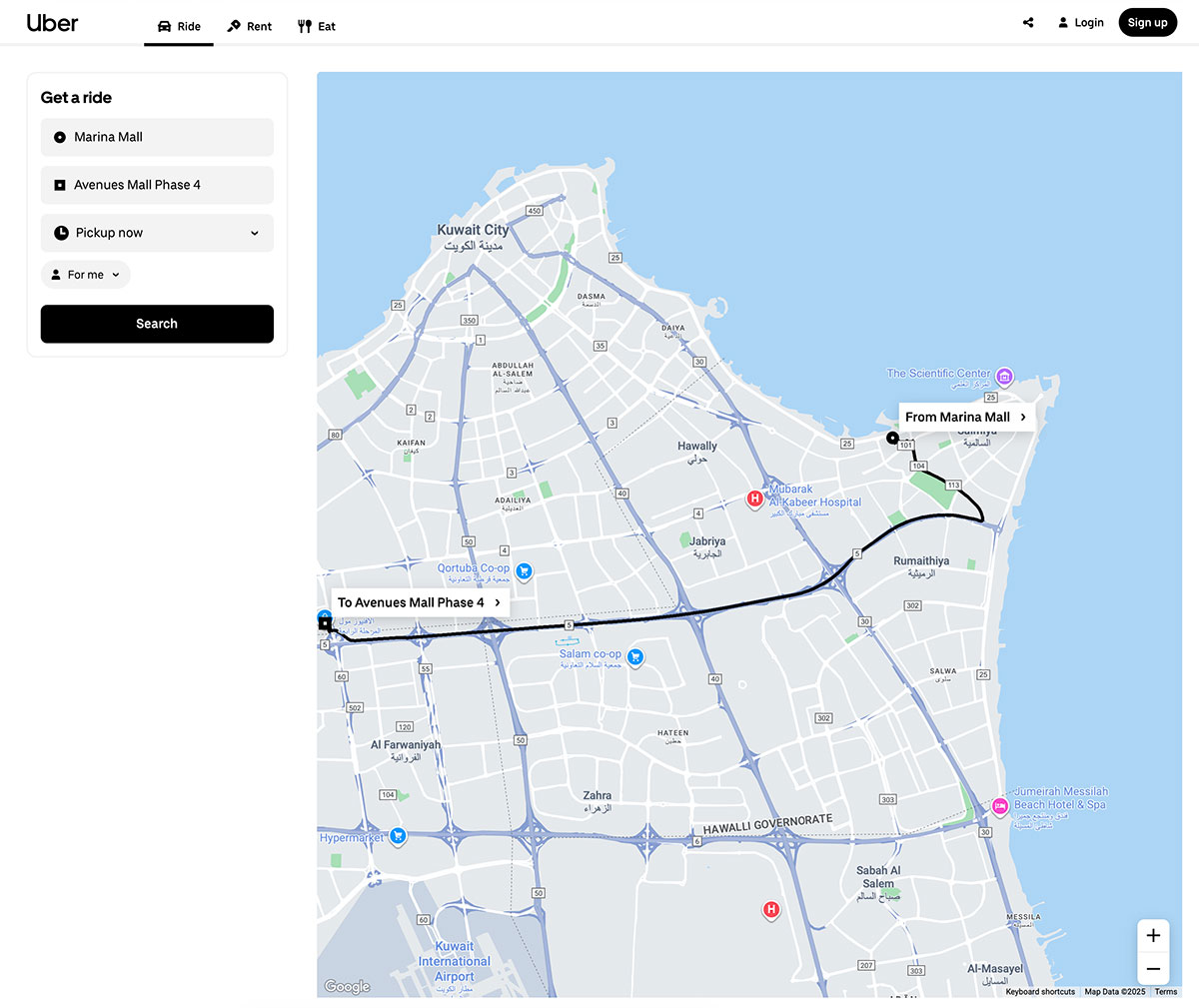Click the hospital marker near Sabah Al Salem
This screenshot has height=1008, width=1199.
point(770,909)
